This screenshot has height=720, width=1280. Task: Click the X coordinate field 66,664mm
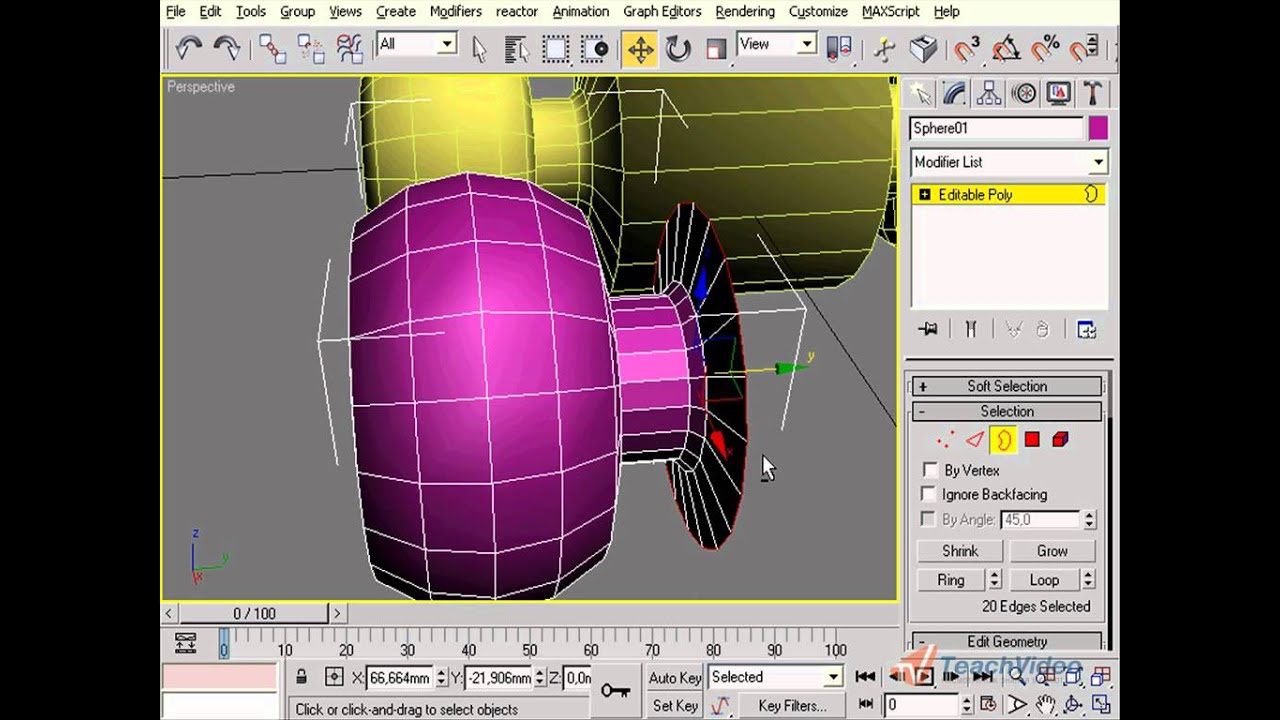click(x=399, y=678)
